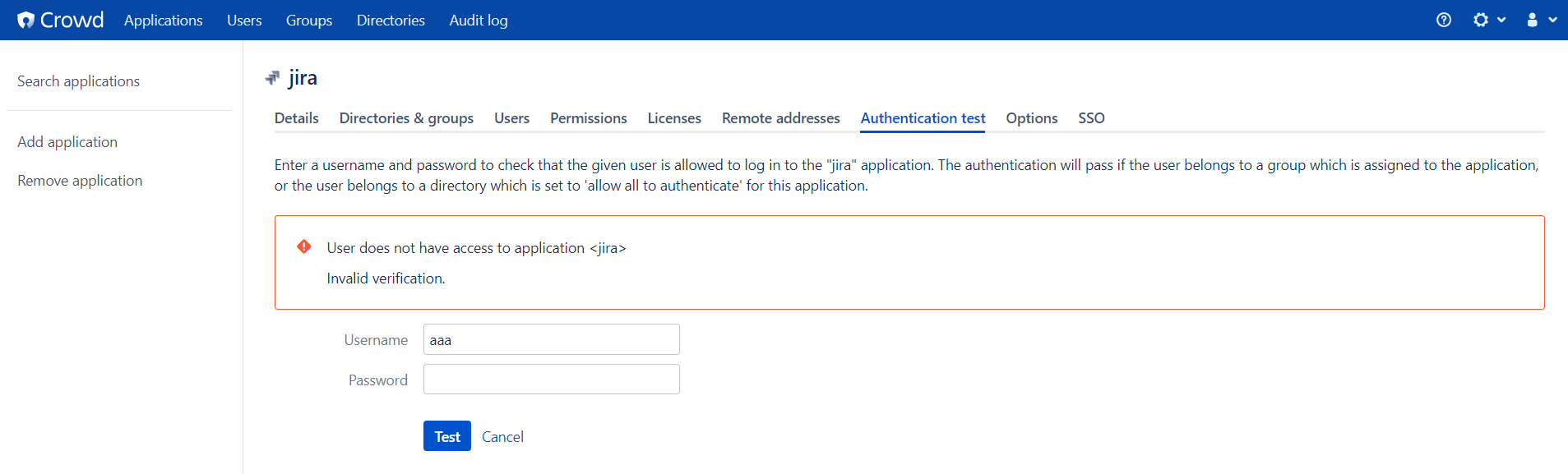
Task: Switch to the Permissions tab
Action: point(589,118)
